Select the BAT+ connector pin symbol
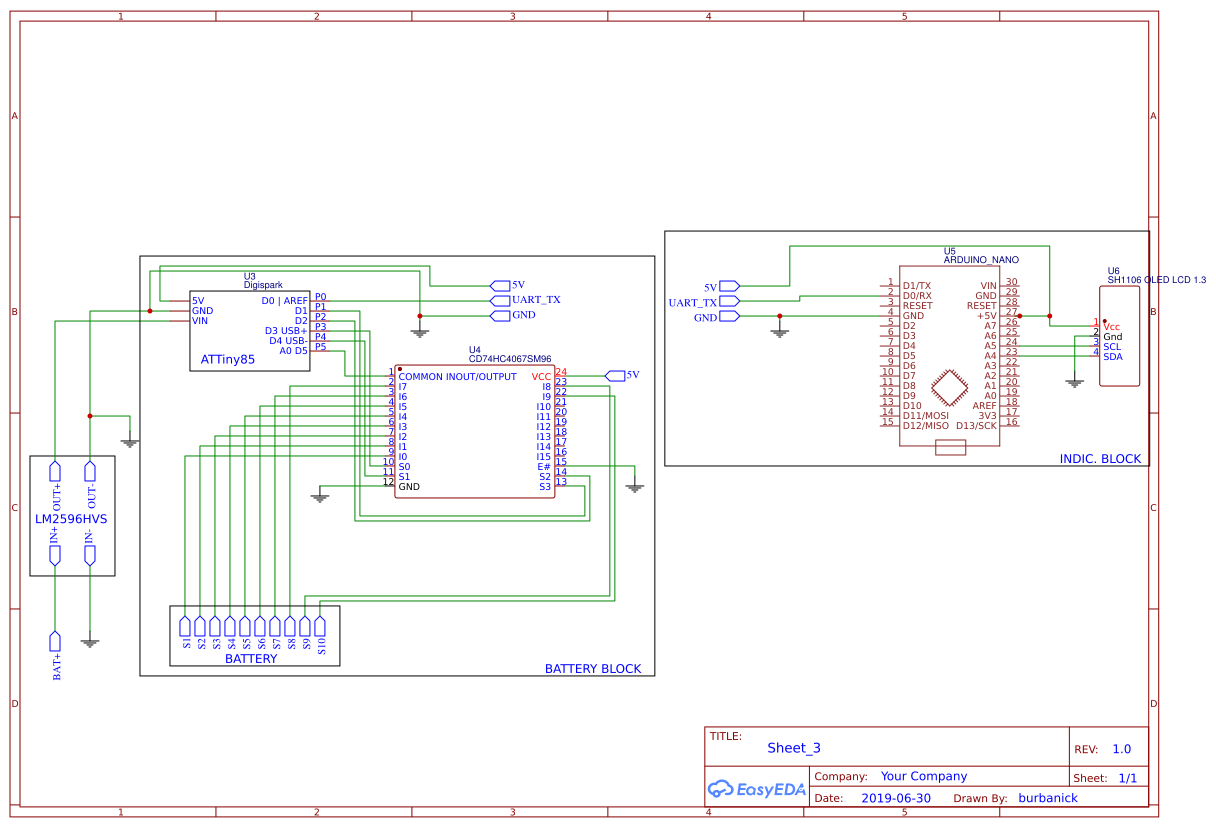The height and width of the screenshot is (827, 1216). click(x=53, y=640)
